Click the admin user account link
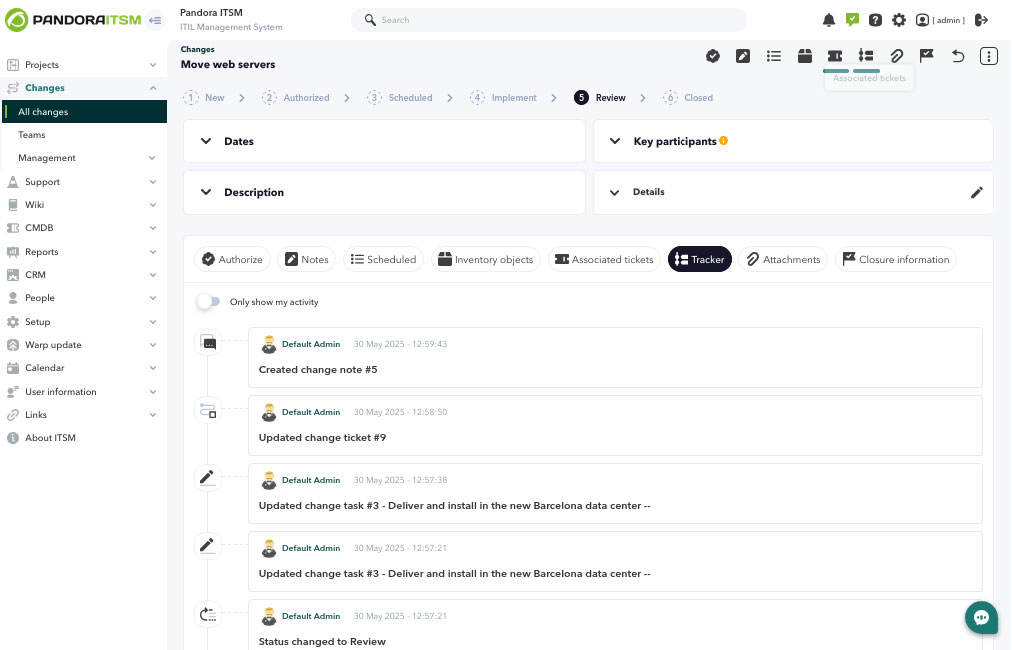Image resolution: width=1012 pixels, height=650 pixels. pos(940,20)
